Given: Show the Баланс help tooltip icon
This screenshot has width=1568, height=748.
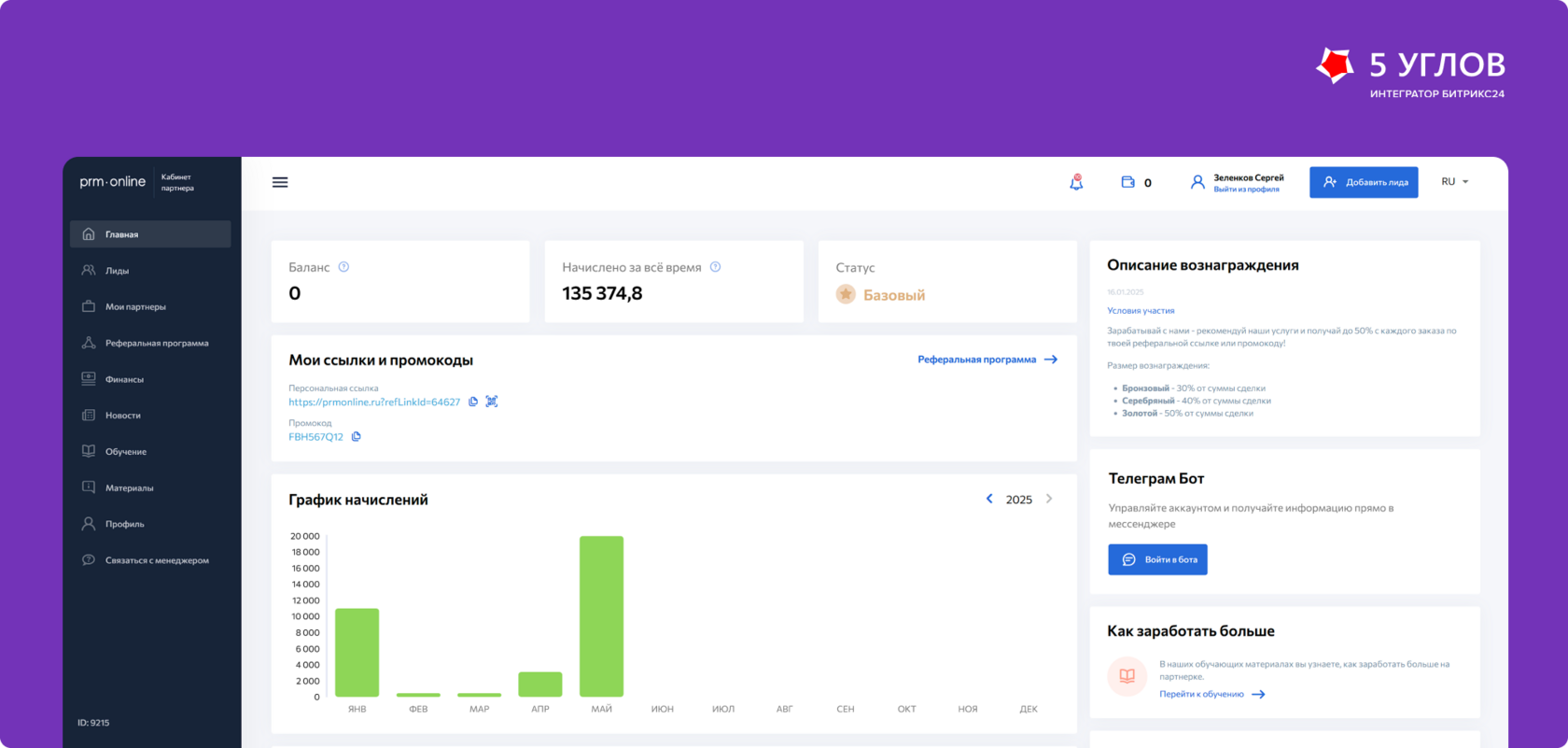Looking at the screenshot, I should (x=343, y=267).
